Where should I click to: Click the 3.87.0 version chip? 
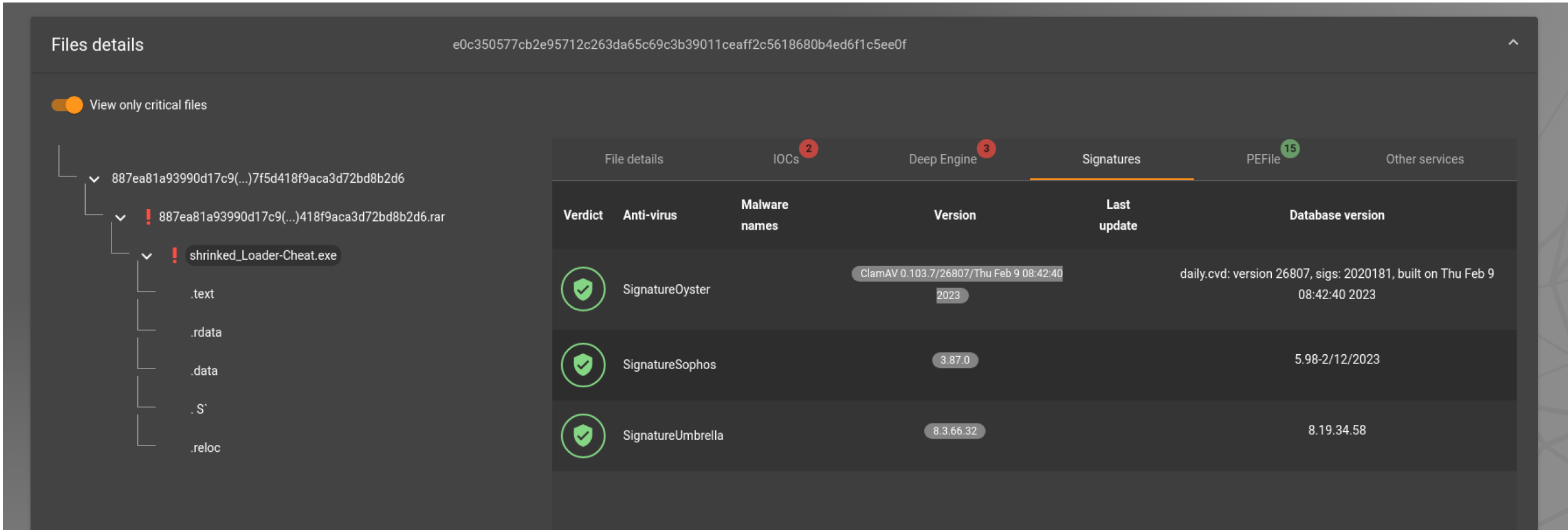tap(955, 360)
